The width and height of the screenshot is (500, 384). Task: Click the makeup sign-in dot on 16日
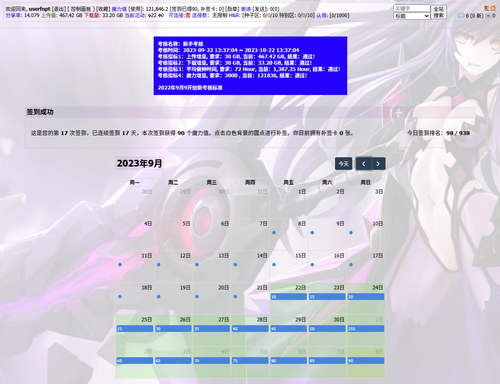coord(312,265)
